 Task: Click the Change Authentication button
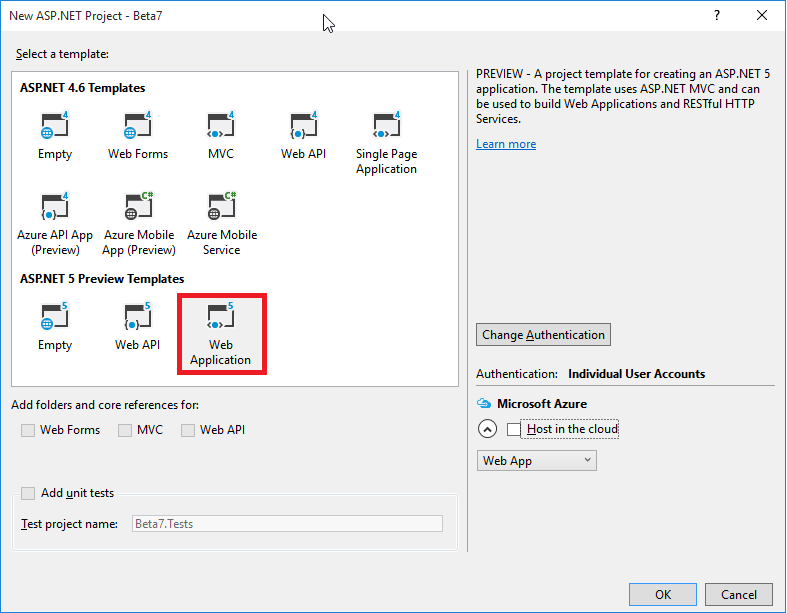click(x=543, y=334)
